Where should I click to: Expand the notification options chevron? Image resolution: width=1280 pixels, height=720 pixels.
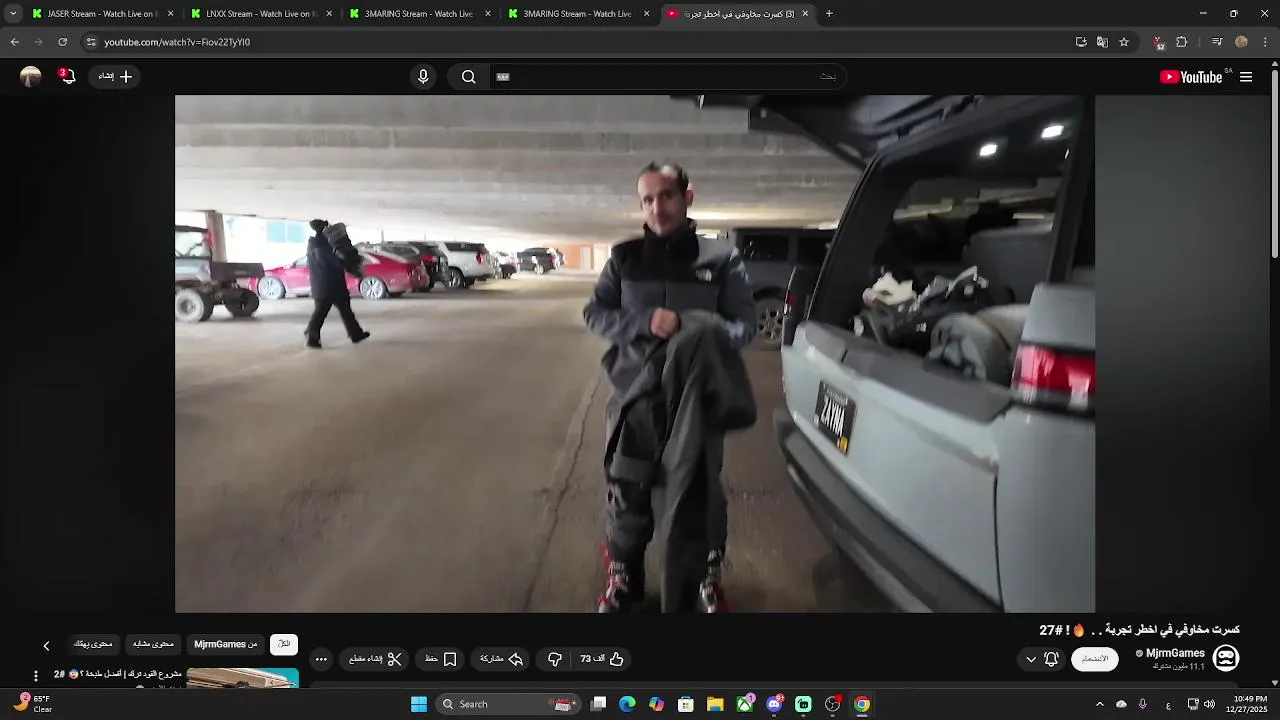[x=1030, y=659]
